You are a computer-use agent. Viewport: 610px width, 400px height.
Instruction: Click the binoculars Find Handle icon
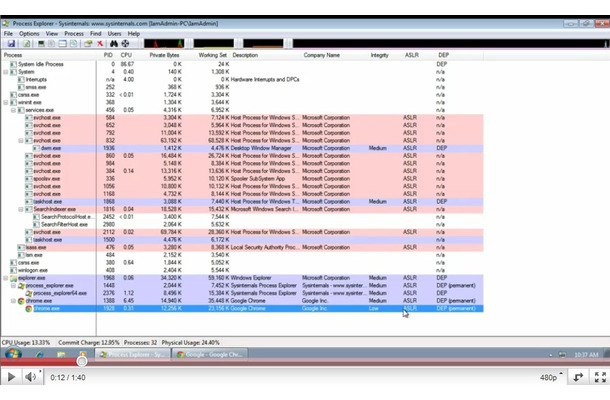pyautogui.click(x=114, y=44)
